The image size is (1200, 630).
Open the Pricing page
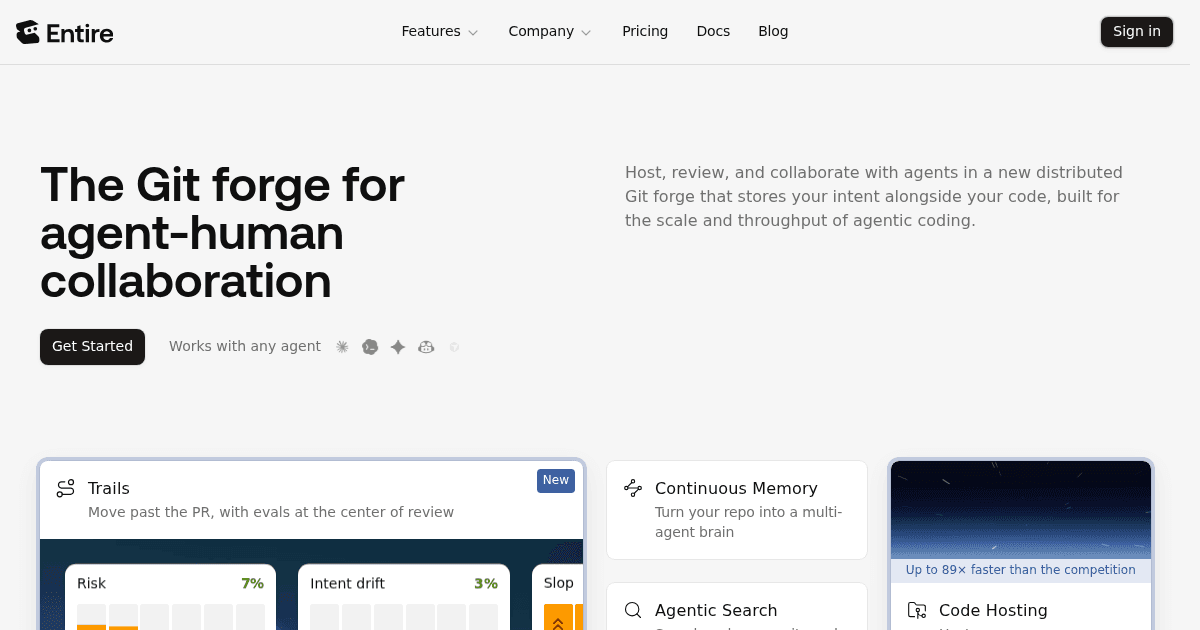(x=645, y=31)
